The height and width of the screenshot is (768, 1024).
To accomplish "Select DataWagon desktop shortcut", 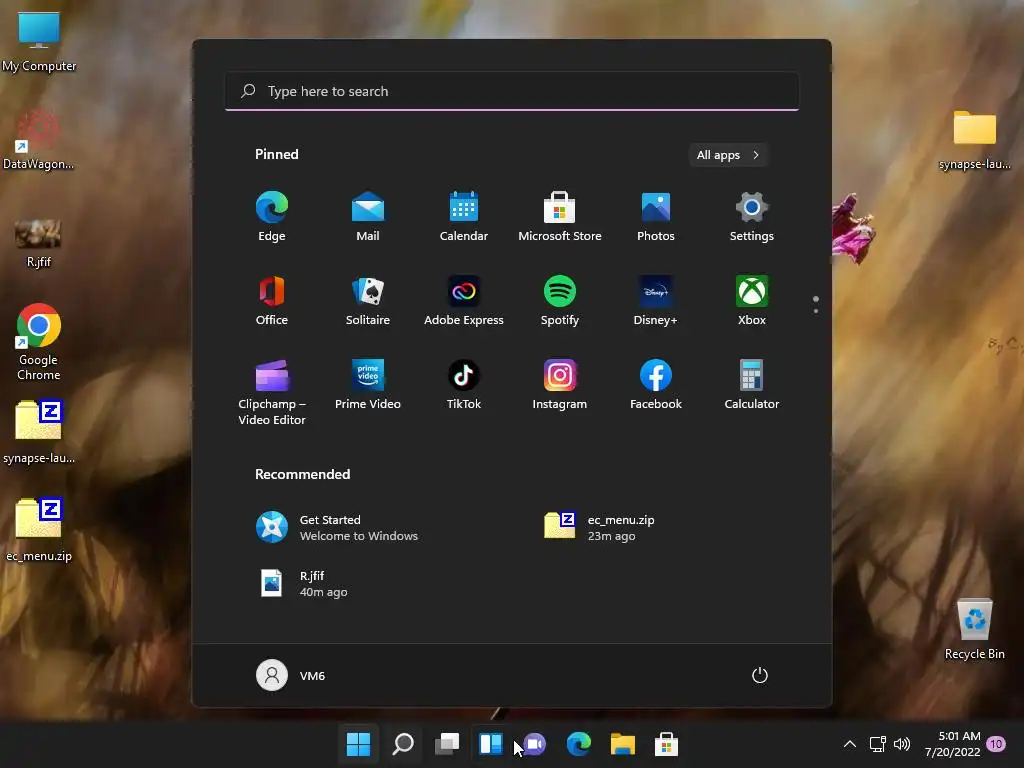I will point(38,140).
